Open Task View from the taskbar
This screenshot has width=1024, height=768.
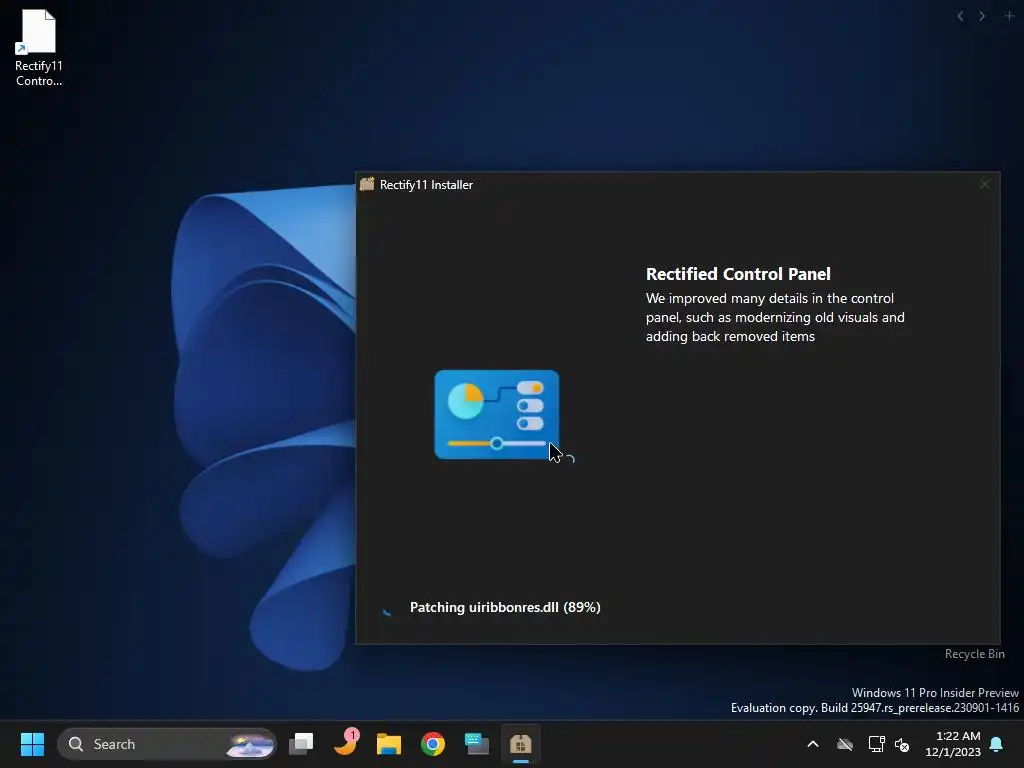(x=301, y=744)
